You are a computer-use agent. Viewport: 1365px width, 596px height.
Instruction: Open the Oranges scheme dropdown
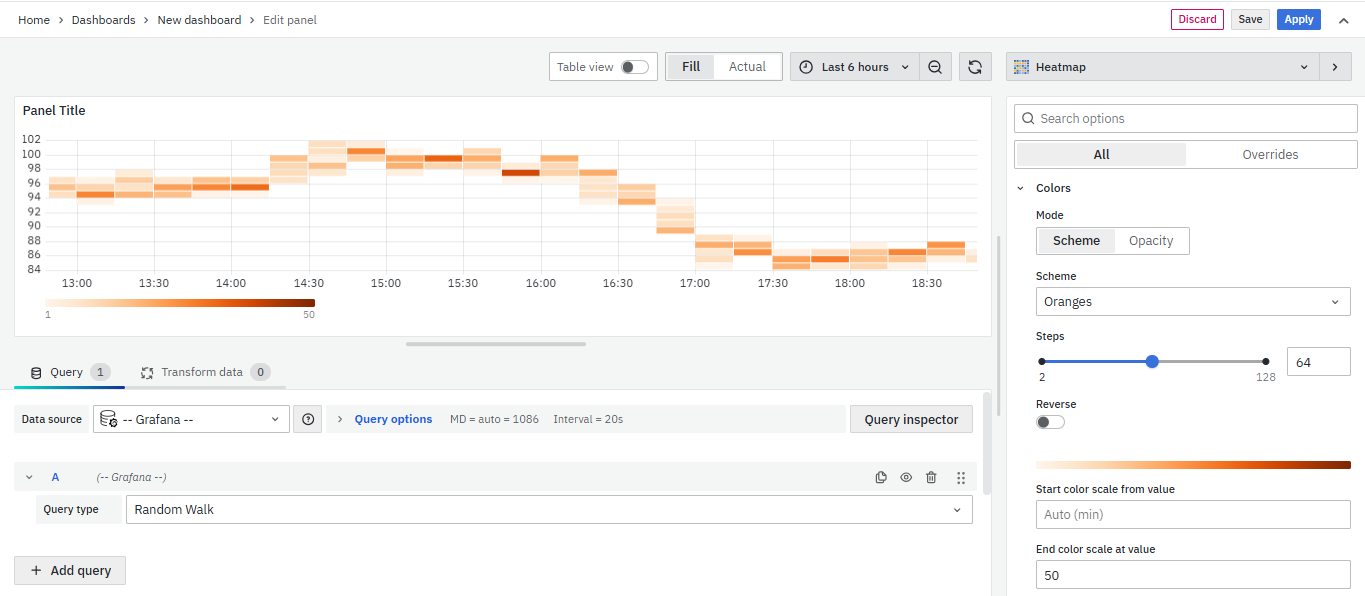[x=1193, y=302]
